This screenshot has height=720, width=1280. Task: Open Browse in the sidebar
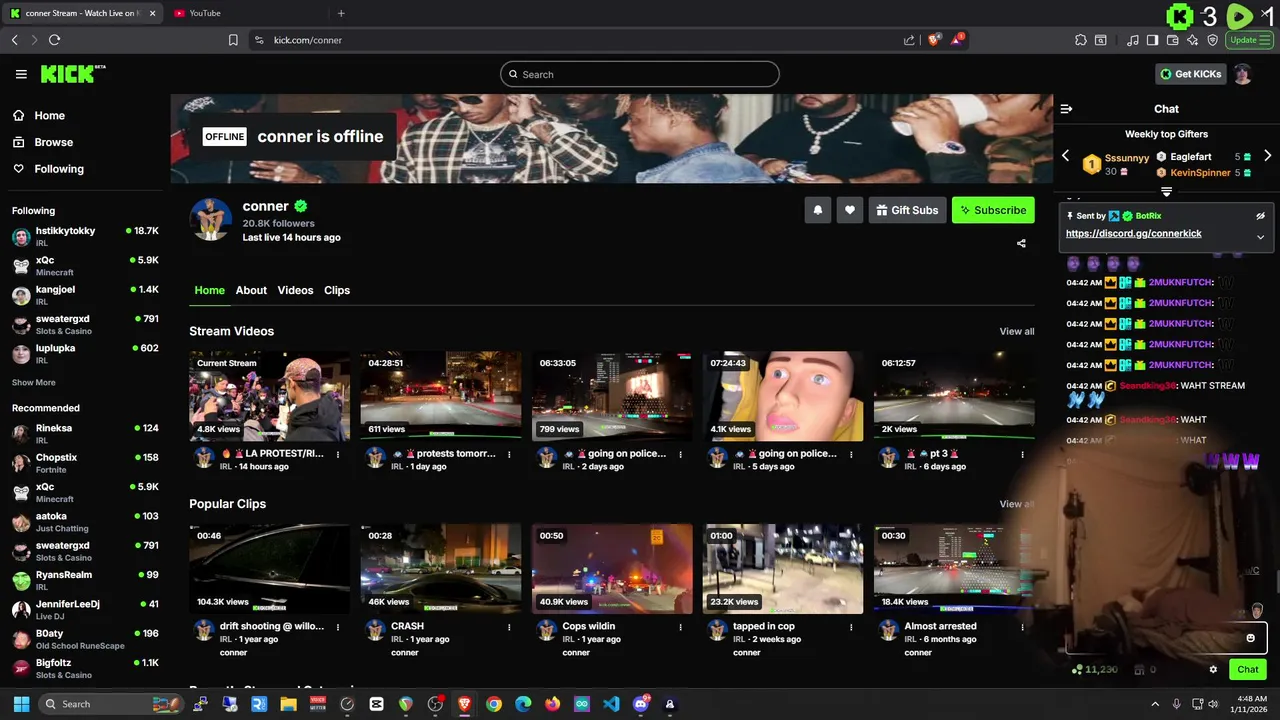pyautogui.click(x=53, y=142)
